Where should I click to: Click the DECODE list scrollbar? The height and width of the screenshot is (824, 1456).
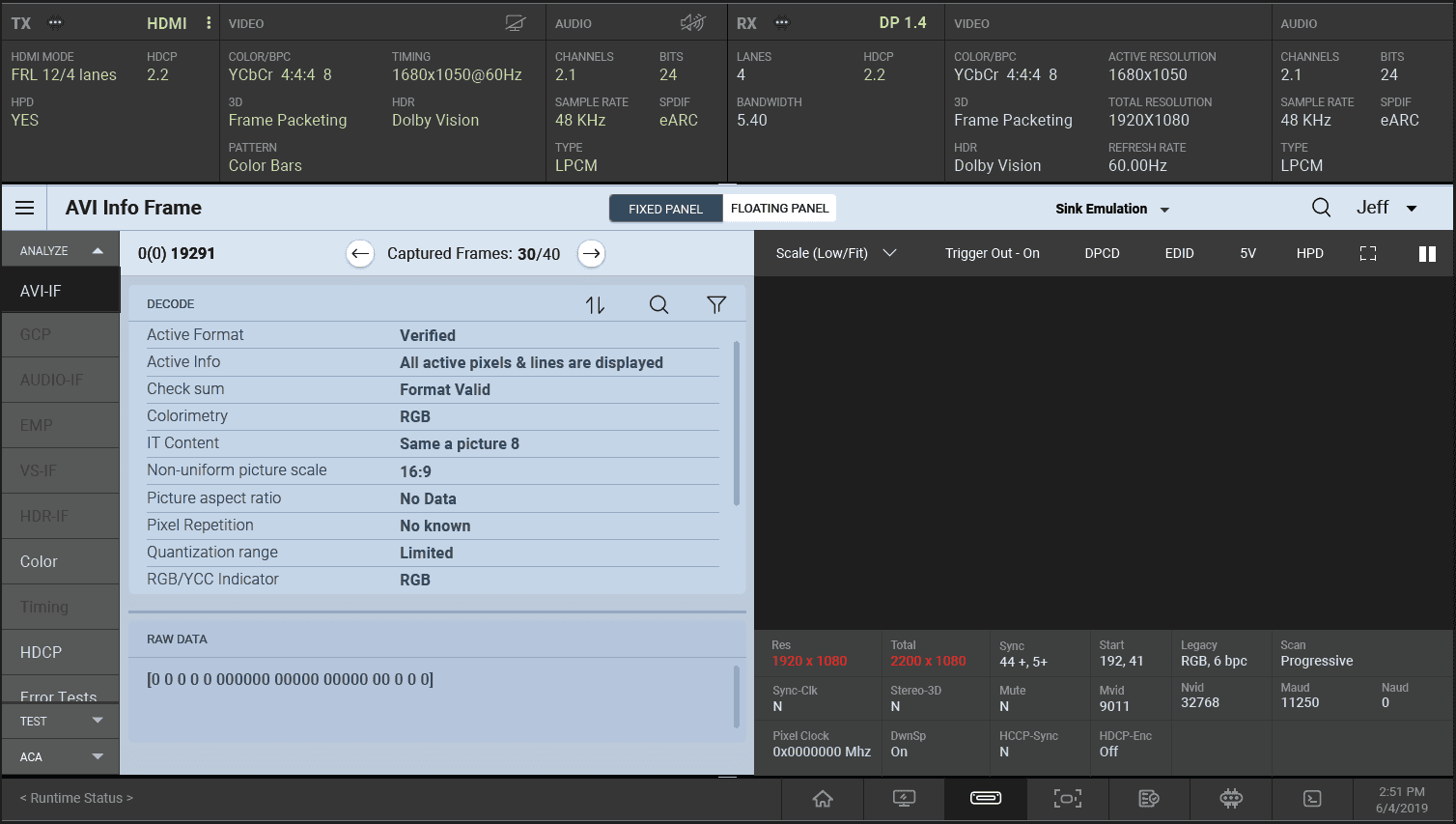pos(737,423)
